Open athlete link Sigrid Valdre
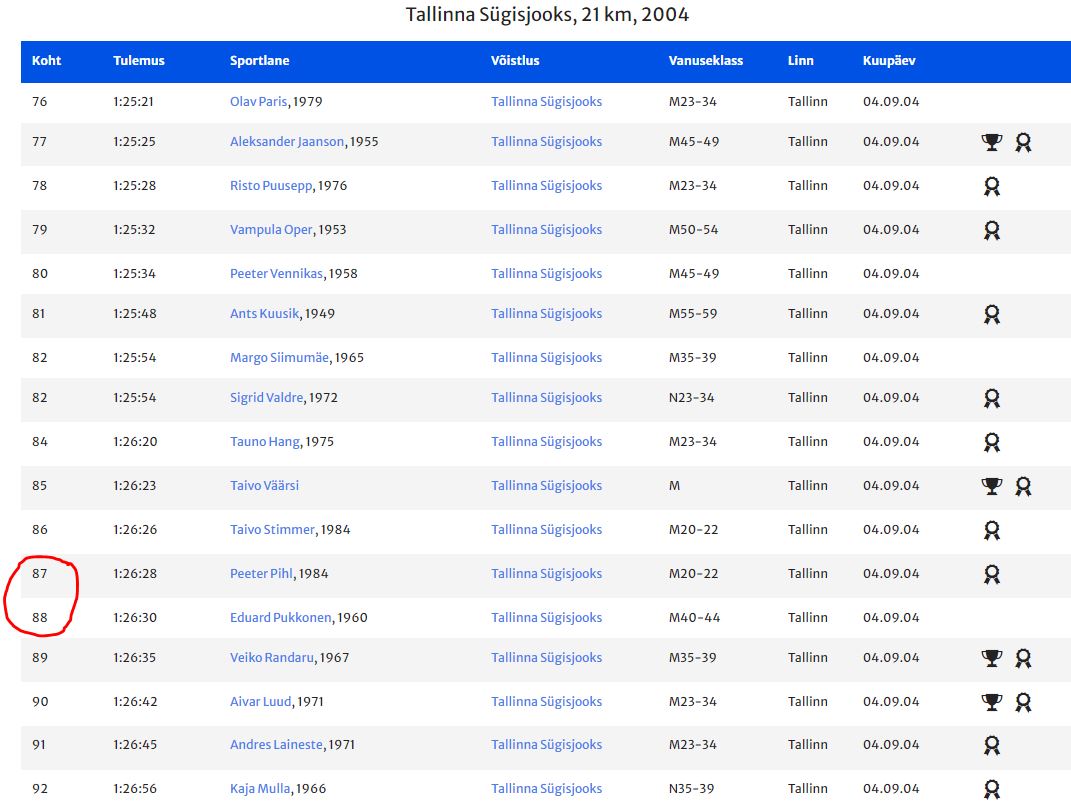The height and width of the screenshot is (803, 1071). (266, 397)
